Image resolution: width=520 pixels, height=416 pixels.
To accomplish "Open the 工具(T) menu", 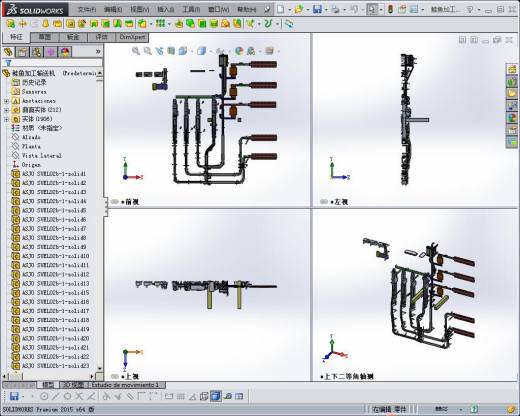I will [x=191, y=9].
